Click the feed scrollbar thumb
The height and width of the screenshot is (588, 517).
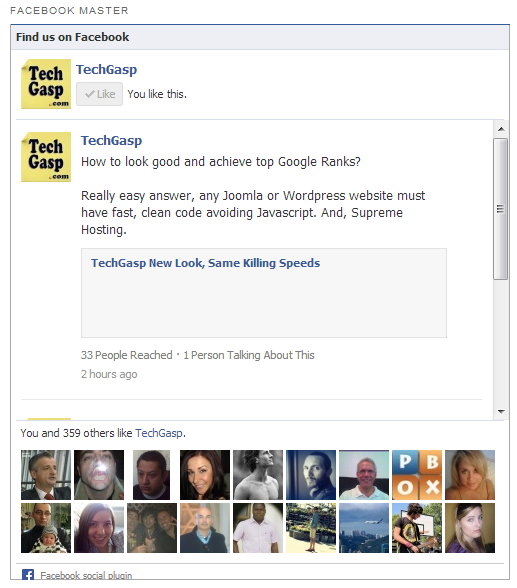point(501,209)
